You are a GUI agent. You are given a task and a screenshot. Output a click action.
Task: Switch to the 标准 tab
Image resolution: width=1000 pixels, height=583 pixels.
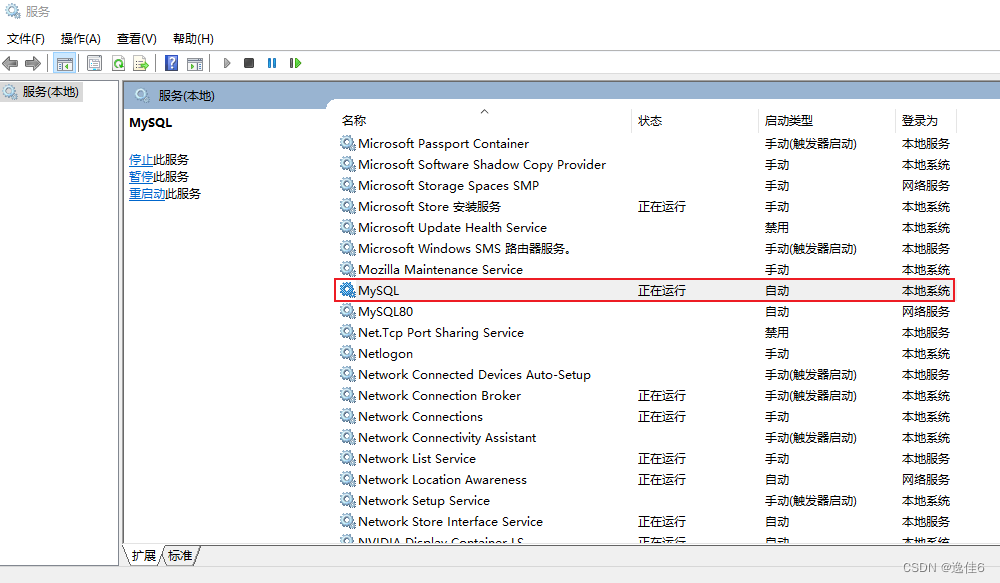(180, 556)
